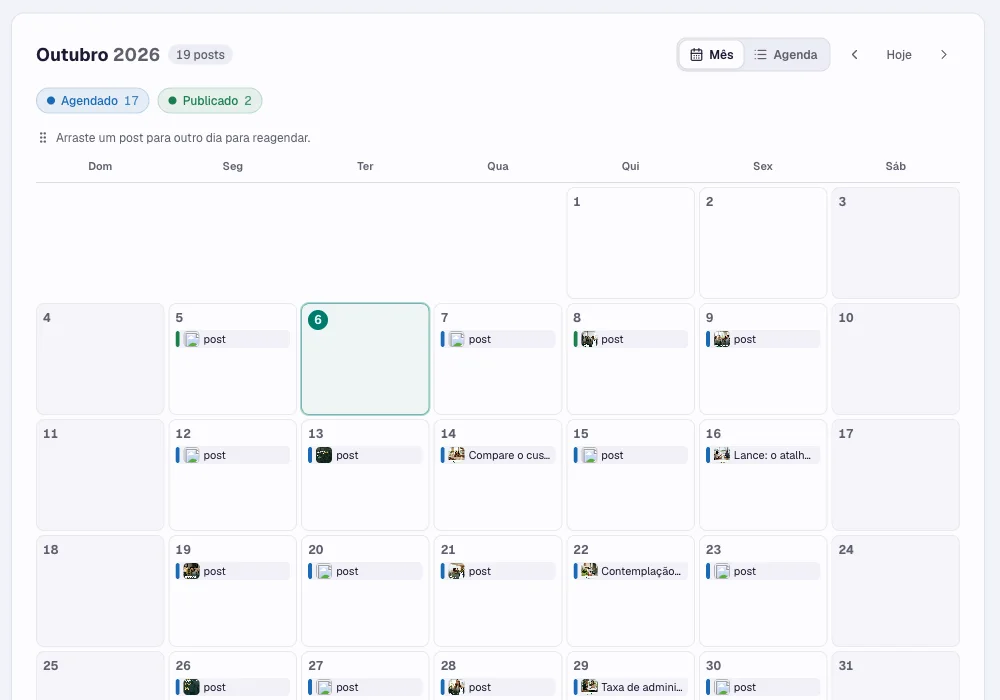Image resolution: width=1000 pixels, height=700 pixels.
Task: Switch to Agenda view
Action: click(x=786, y=55)
